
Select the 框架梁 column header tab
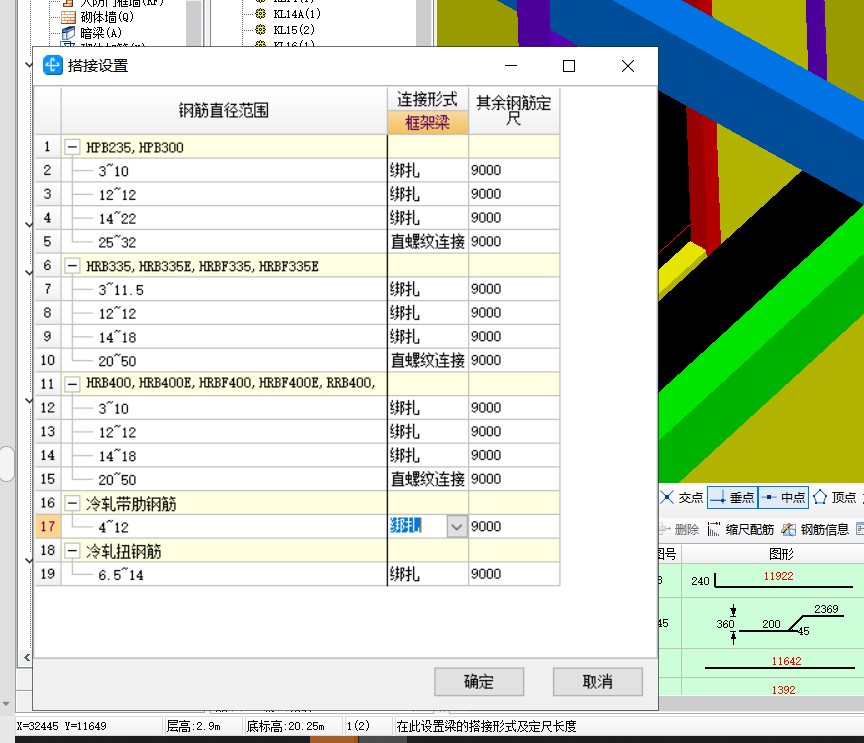coord(428,122)
